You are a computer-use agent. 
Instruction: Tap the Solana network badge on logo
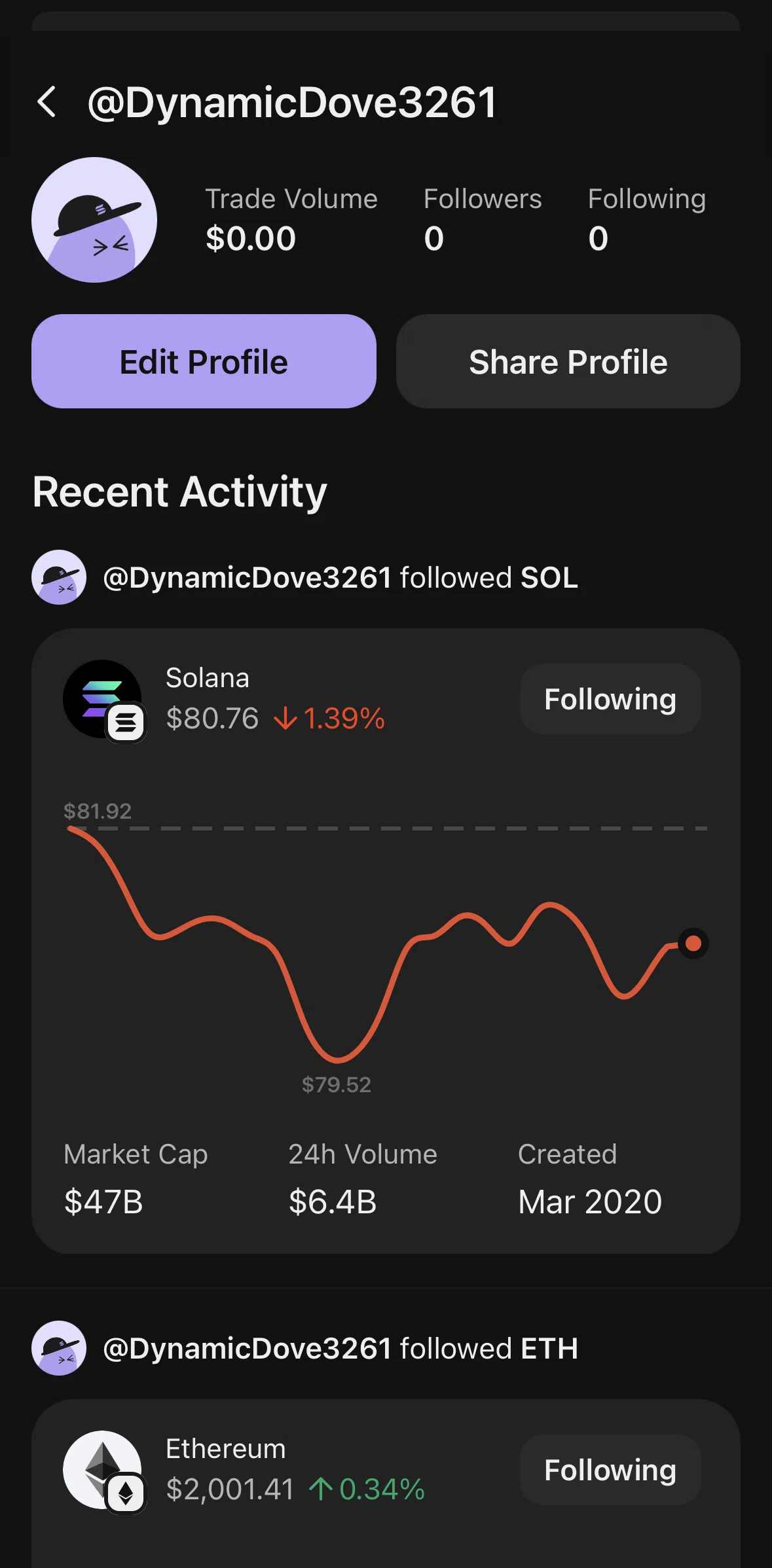click(126, 722)
